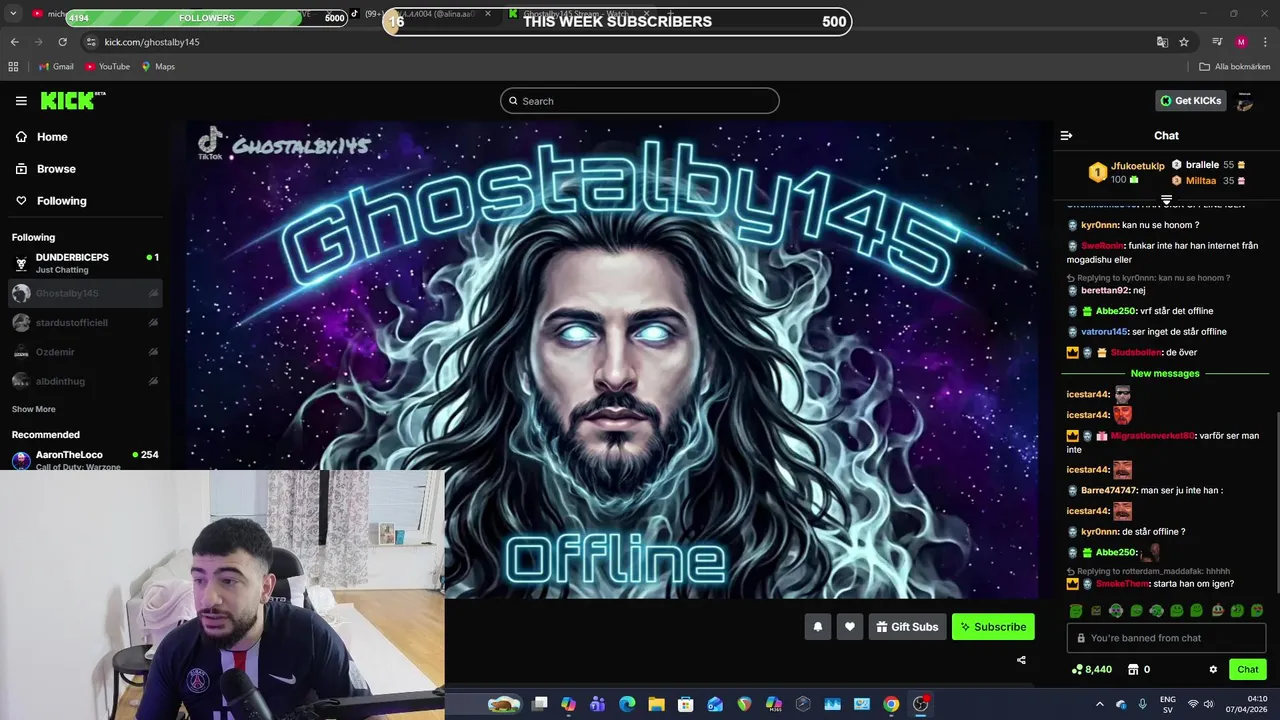The width and height of the screenshot is (1280, 720).
Task: Translate this page icon in address bar
Action: (x=1162, y=42)
